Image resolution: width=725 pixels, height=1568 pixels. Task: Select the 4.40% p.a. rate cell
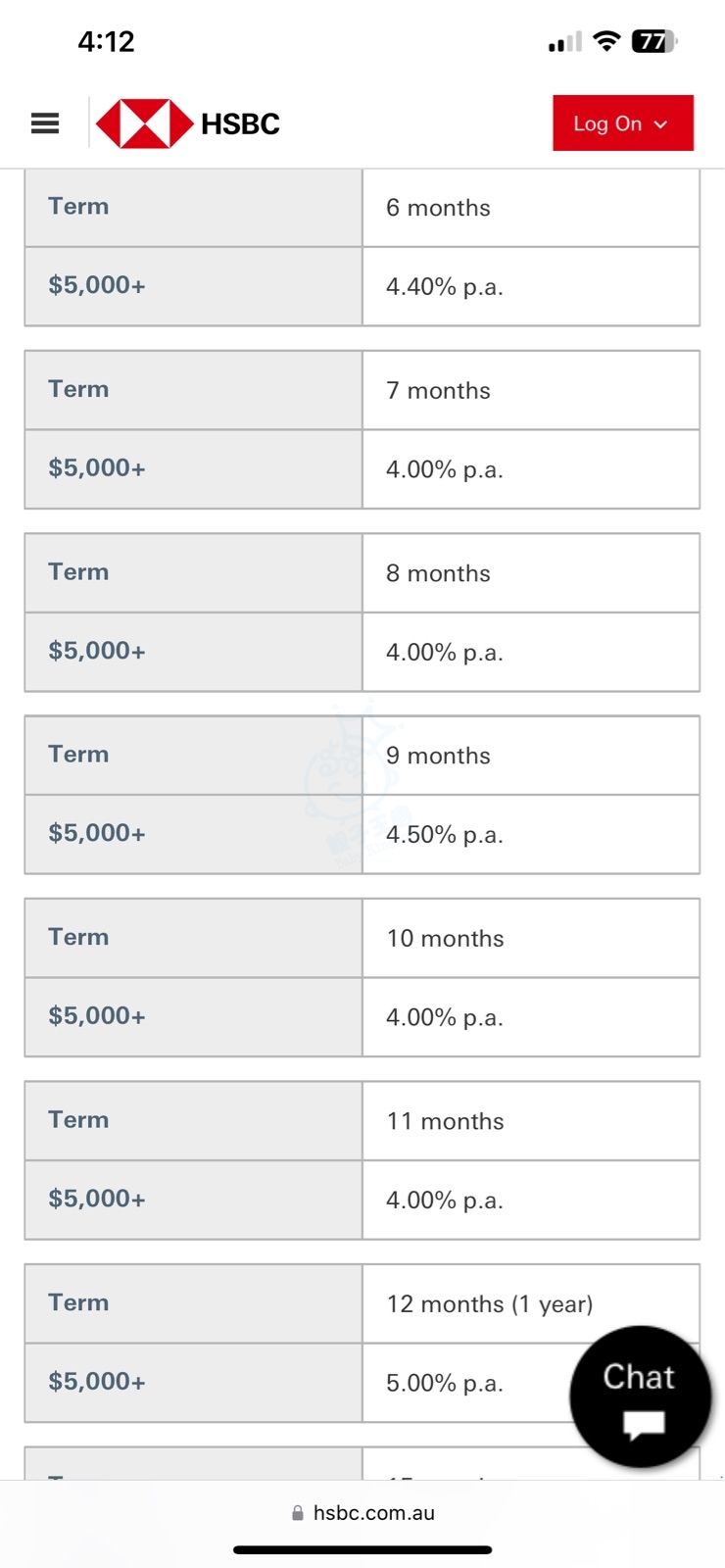pyautogui.click(x=530, y=286)
